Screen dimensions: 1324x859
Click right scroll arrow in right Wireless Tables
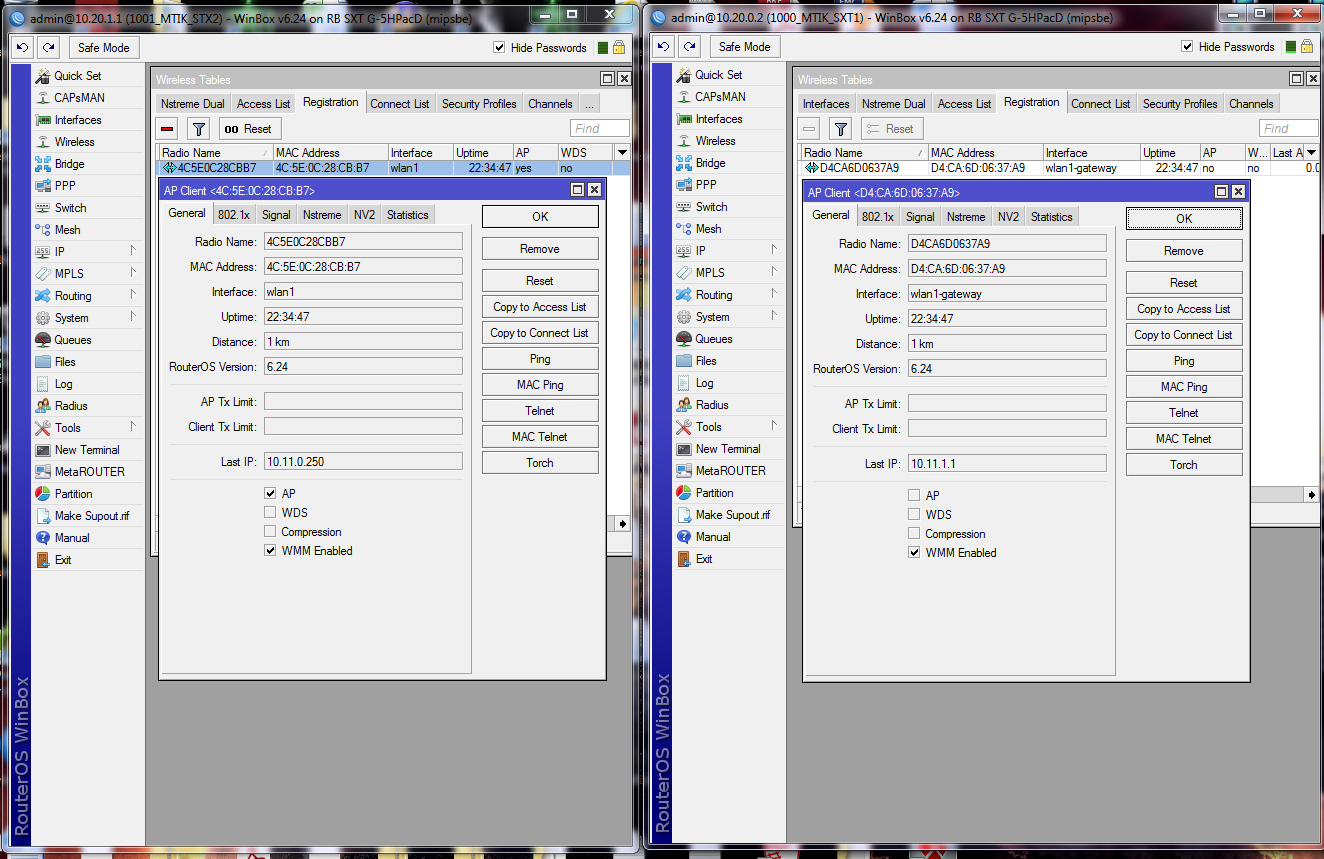point(1312,495)
